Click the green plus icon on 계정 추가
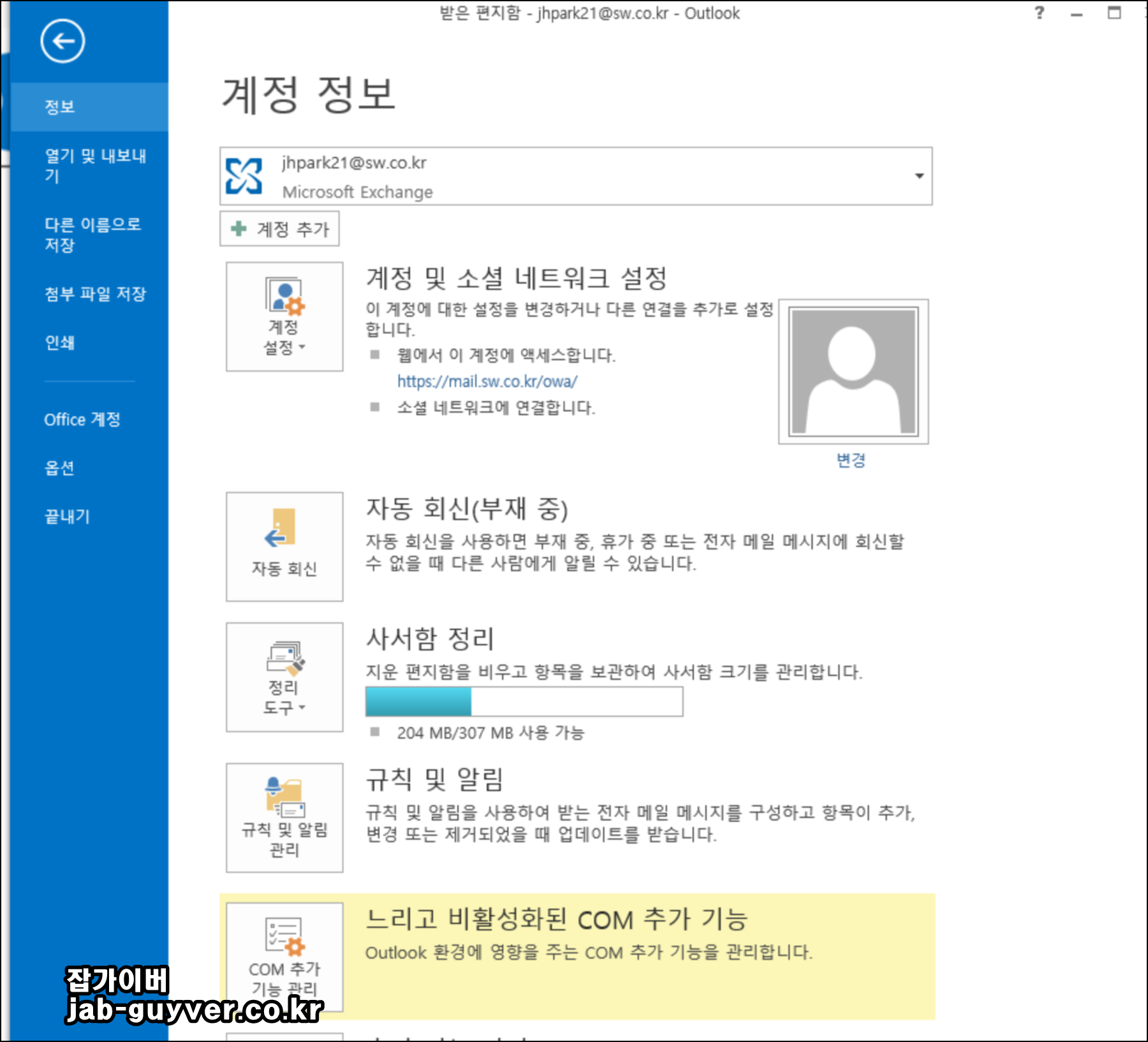Viewport: 1148px width, 1042px height. pos(239,228)
